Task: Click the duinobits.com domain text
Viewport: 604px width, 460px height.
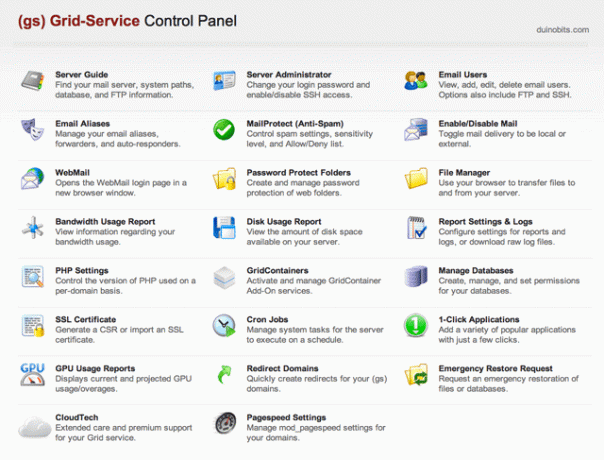Action: pos(562,30)
